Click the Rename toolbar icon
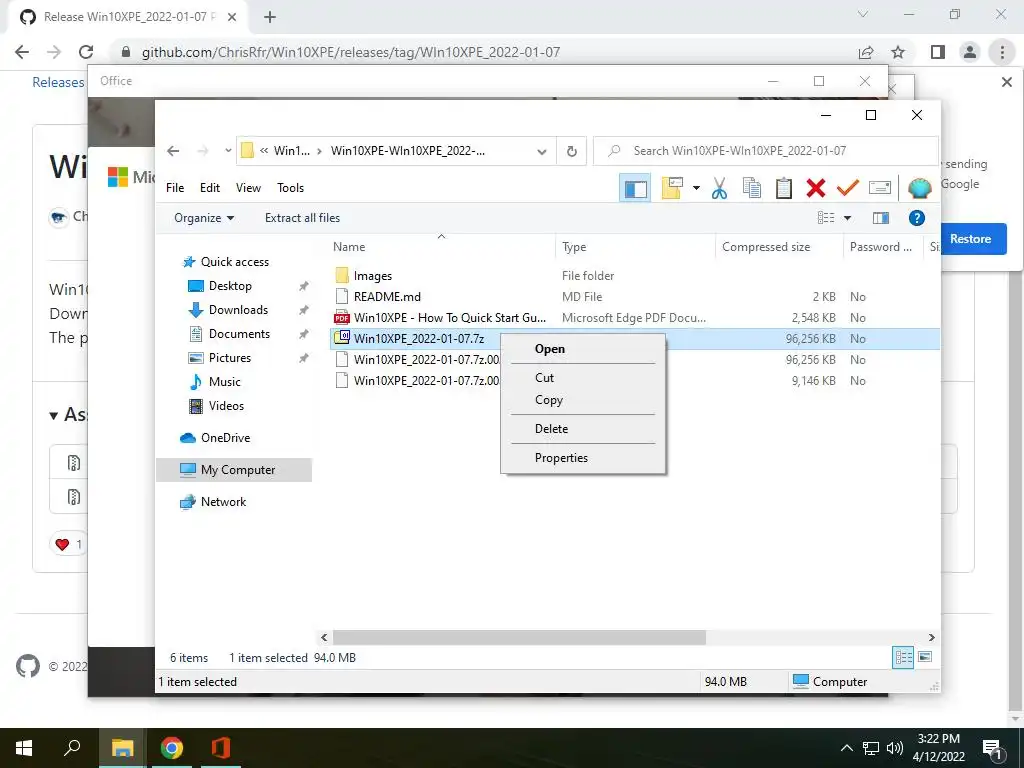 880,188
